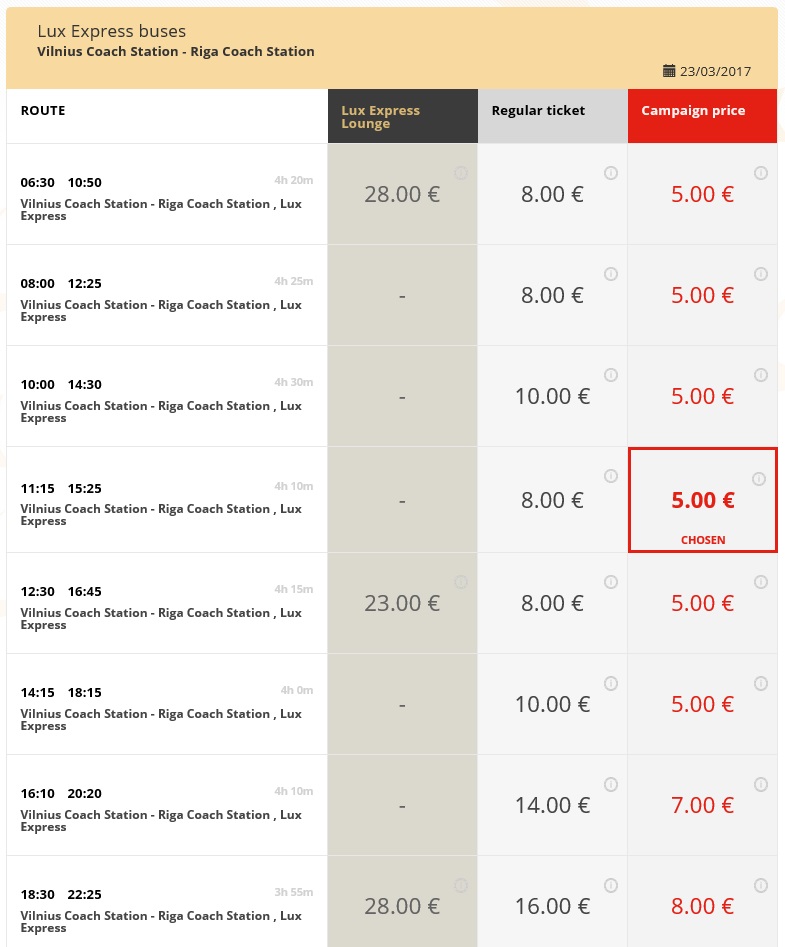Click the 23/03/2017 travel date

click(715, 72)
